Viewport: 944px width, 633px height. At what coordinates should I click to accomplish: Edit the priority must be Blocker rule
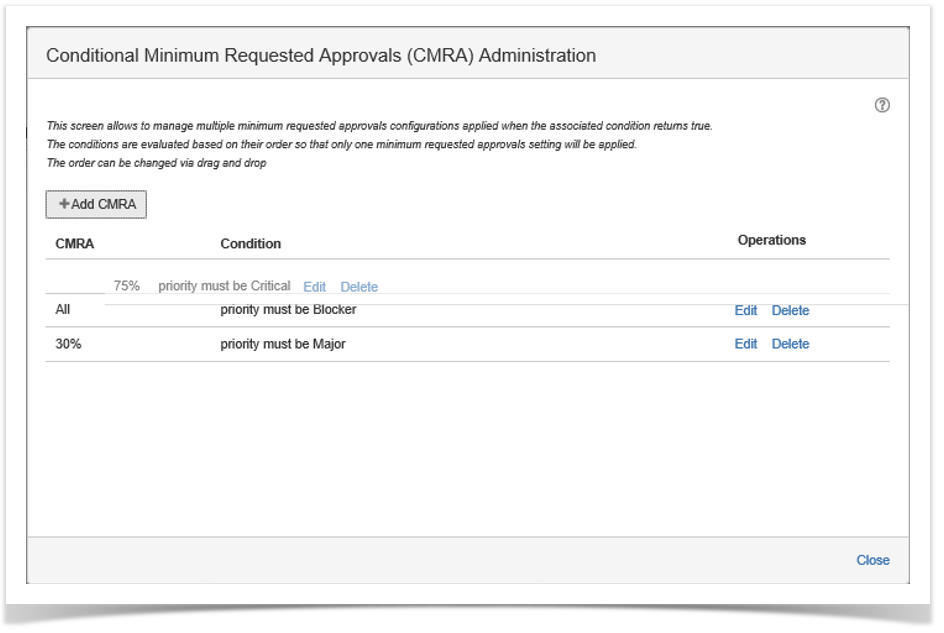point(746,311)
